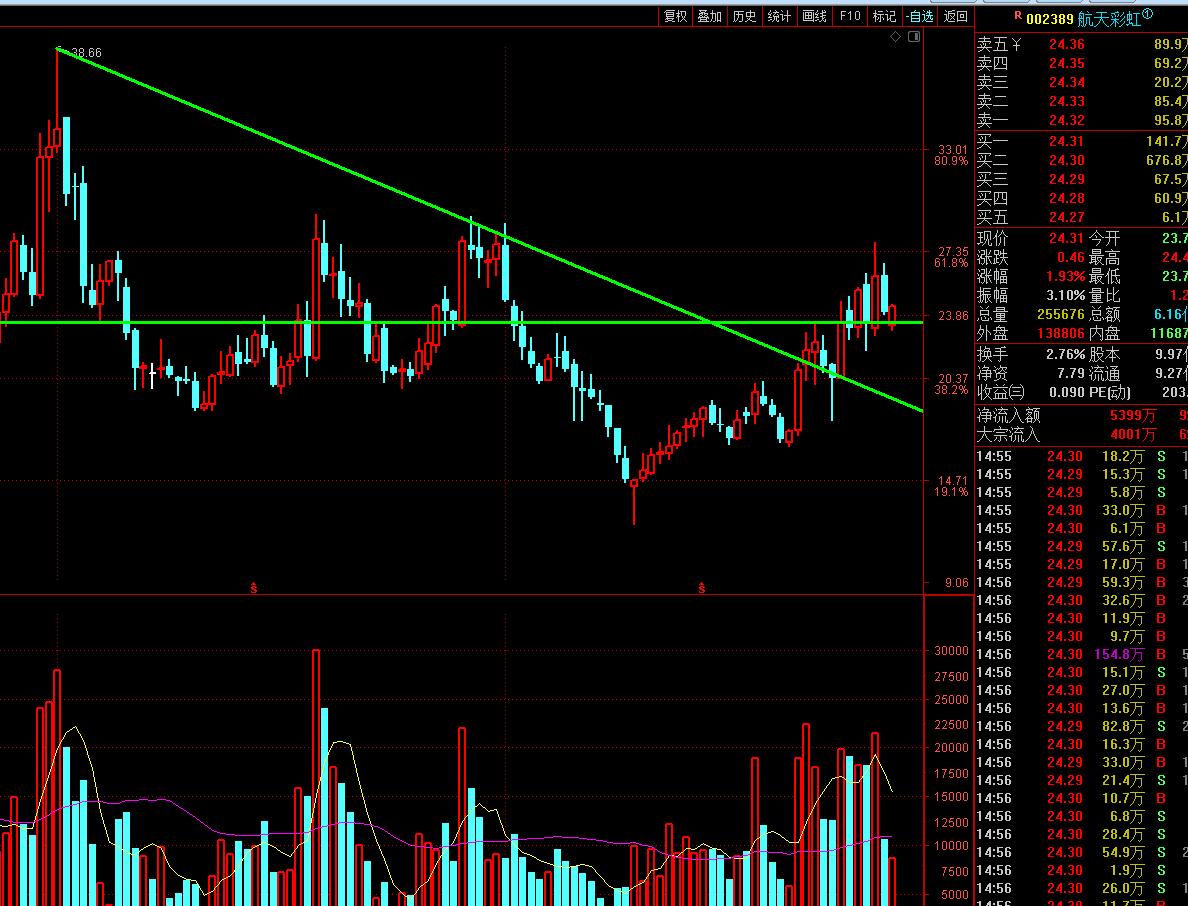Click the 买三 price 24.29
The height and width of the screenshot is (906, 1188).
click(x=1066, y=180)
